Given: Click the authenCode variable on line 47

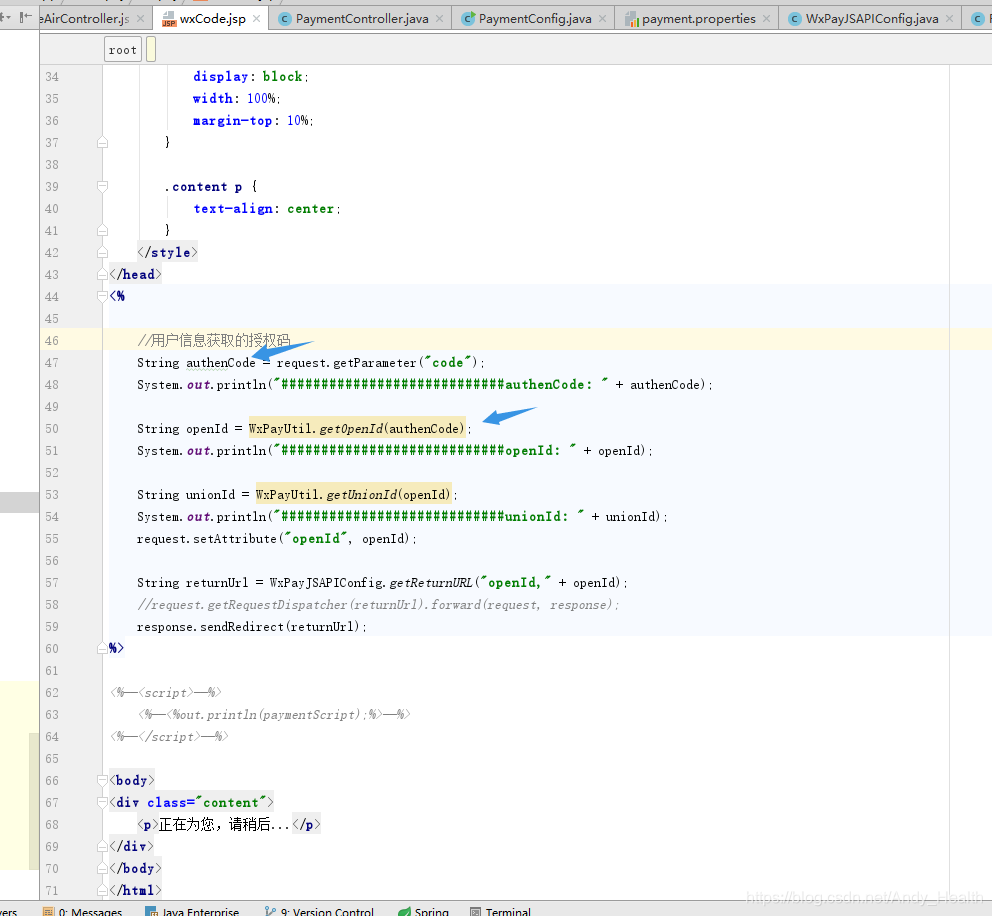Looking at the screenshot, I should click(x=221, y=363).
